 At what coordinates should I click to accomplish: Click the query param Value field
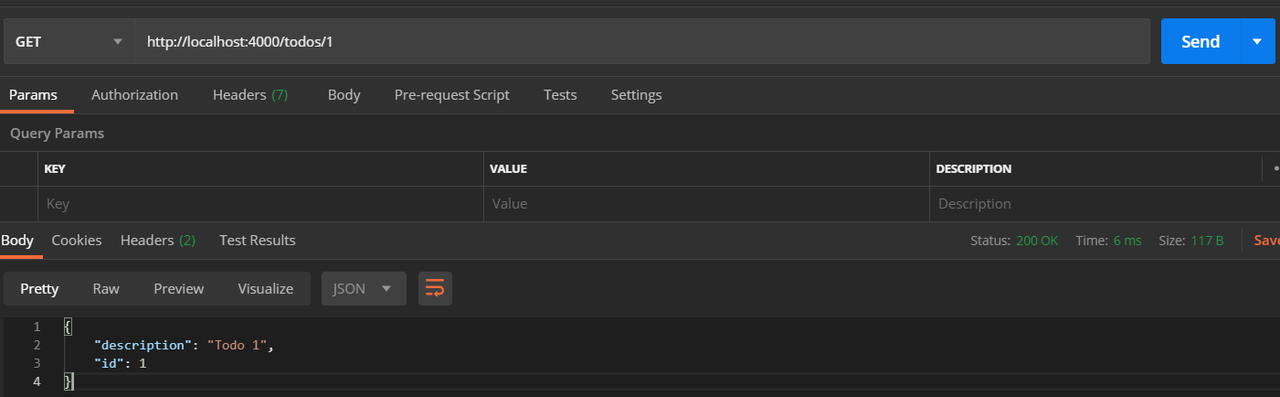[x=706, y=203]
